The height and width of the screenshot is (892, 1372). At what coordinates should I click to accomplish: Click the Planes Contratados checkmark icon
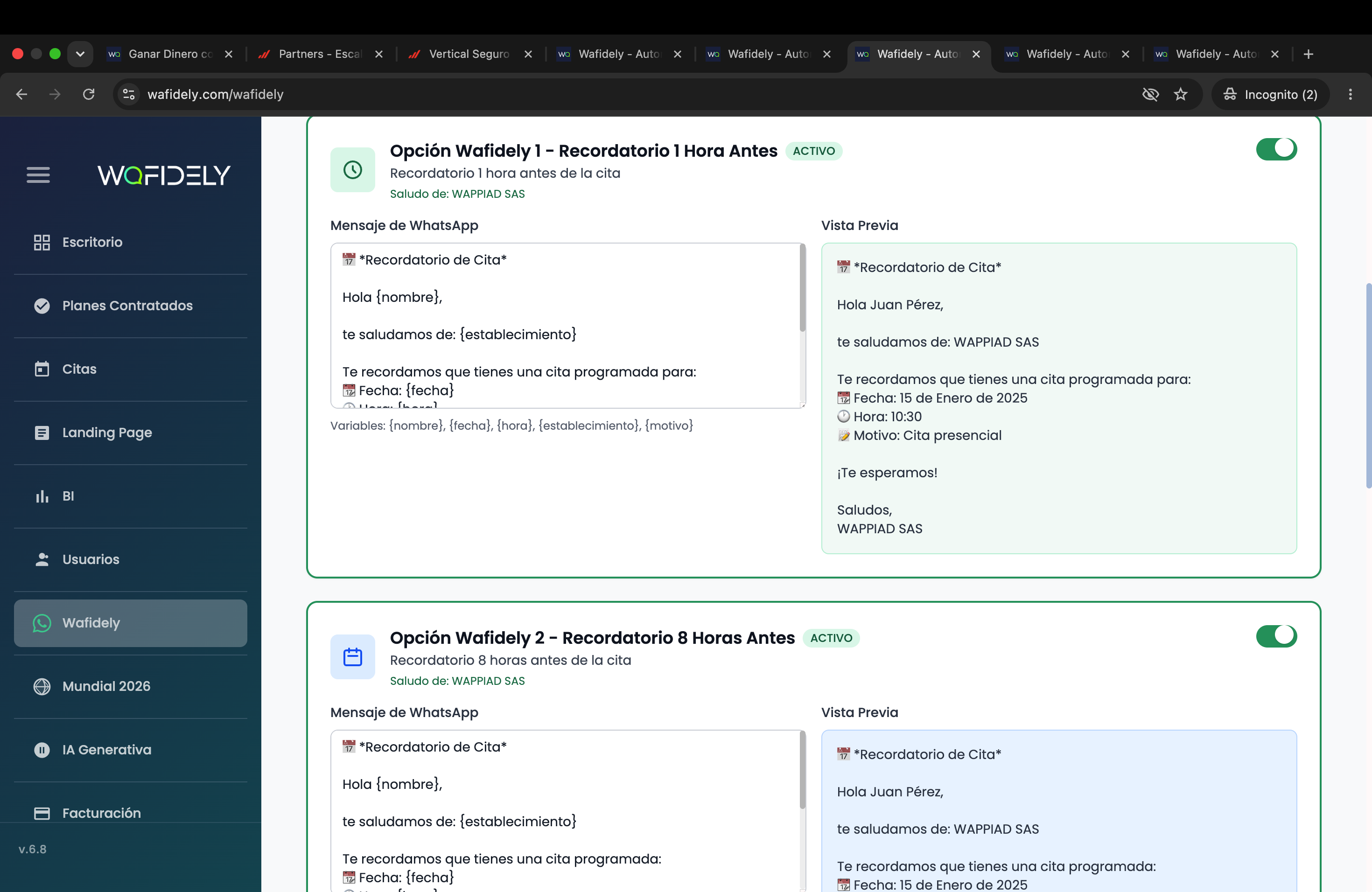coord(42,306)
